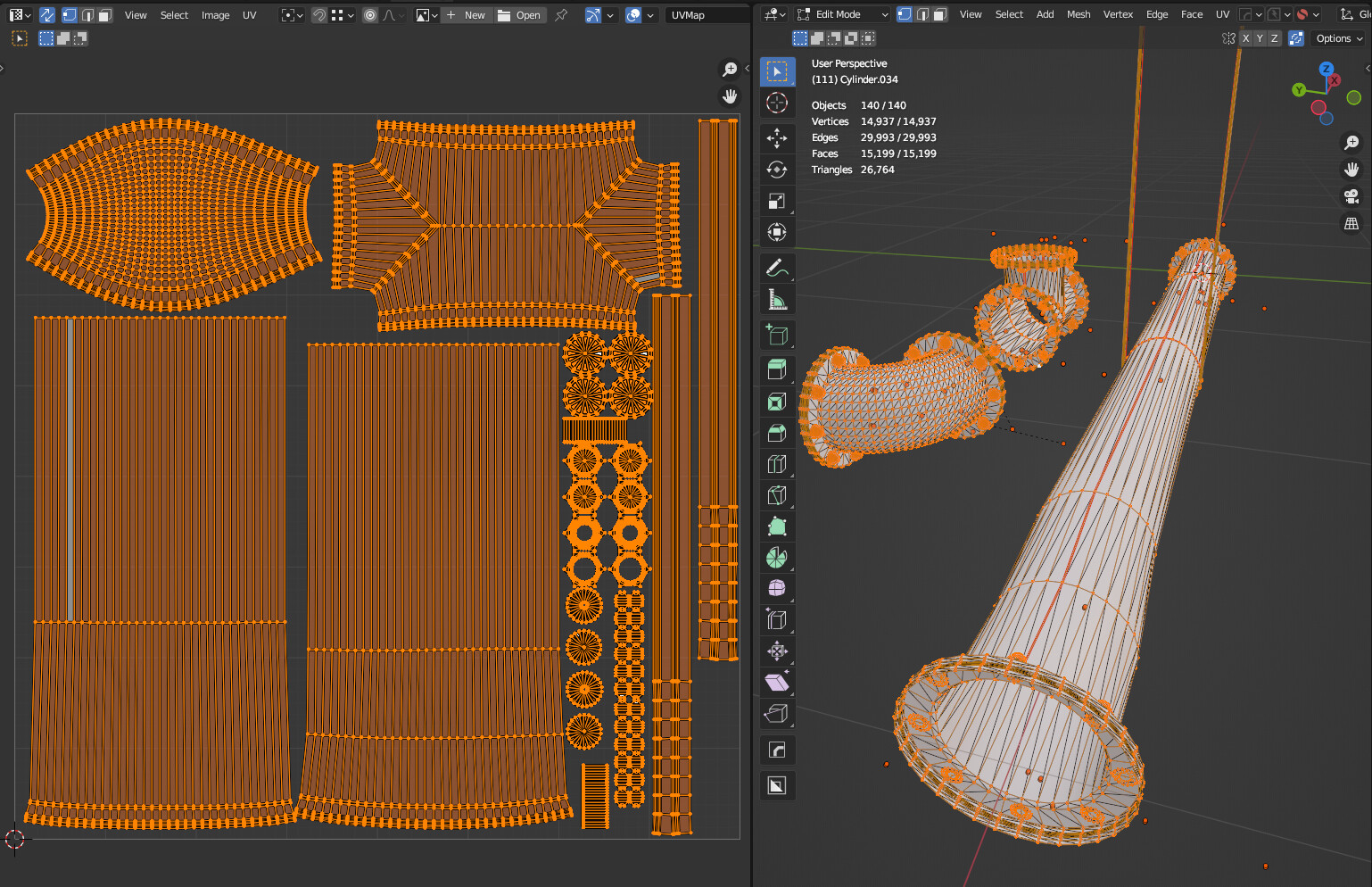
Task: Open the Edit Mode dropdown
Action: coord(843,14)
